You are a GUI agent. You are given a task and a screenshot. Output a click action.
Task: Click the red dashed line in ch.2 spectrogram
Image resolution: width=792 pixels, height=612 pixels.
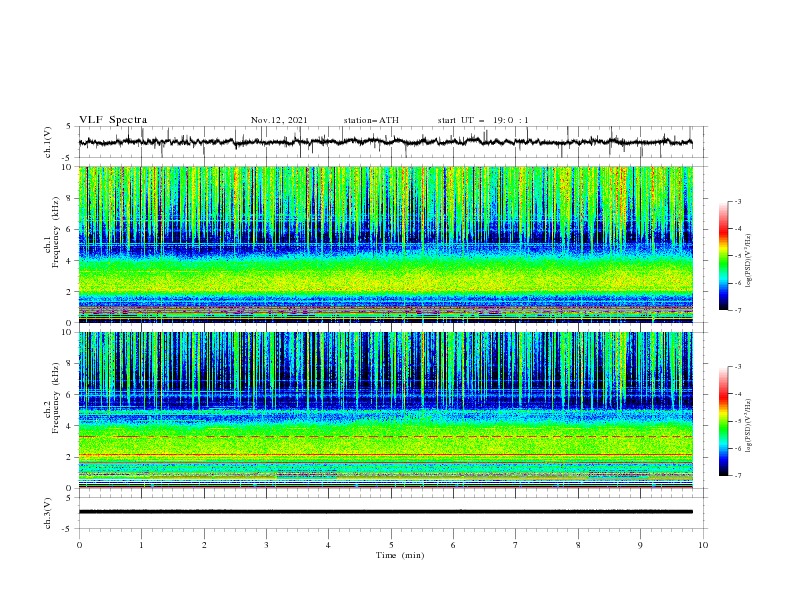(385, 436)
